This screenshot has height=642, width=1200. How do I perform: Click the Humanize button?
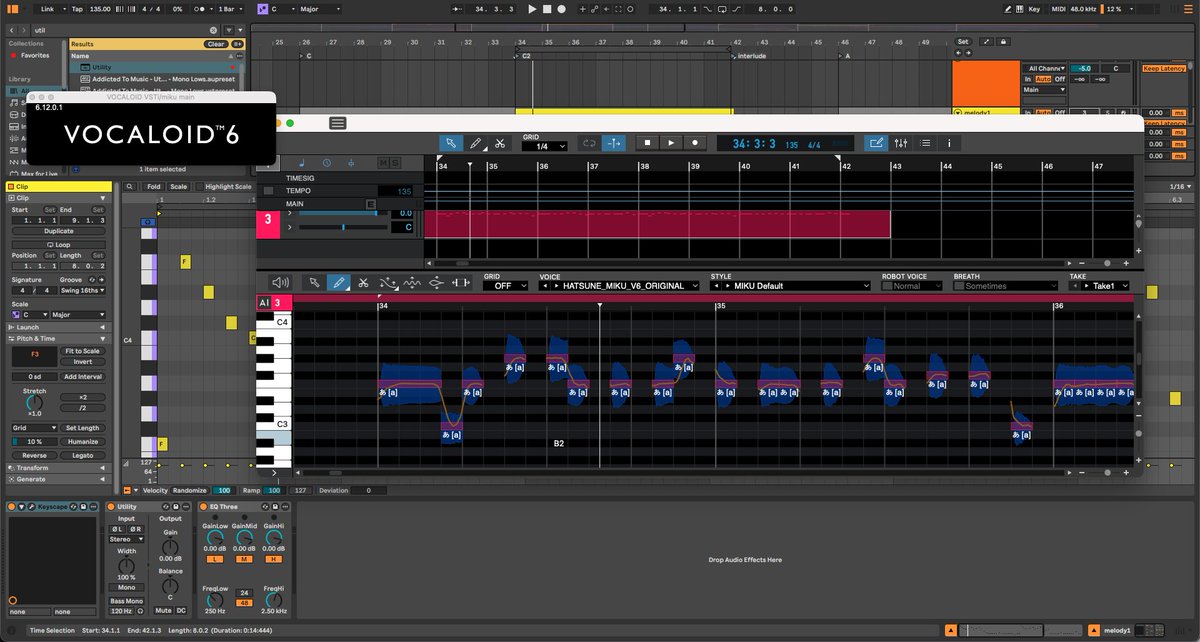pyautogui.click(x=83, y=441)
